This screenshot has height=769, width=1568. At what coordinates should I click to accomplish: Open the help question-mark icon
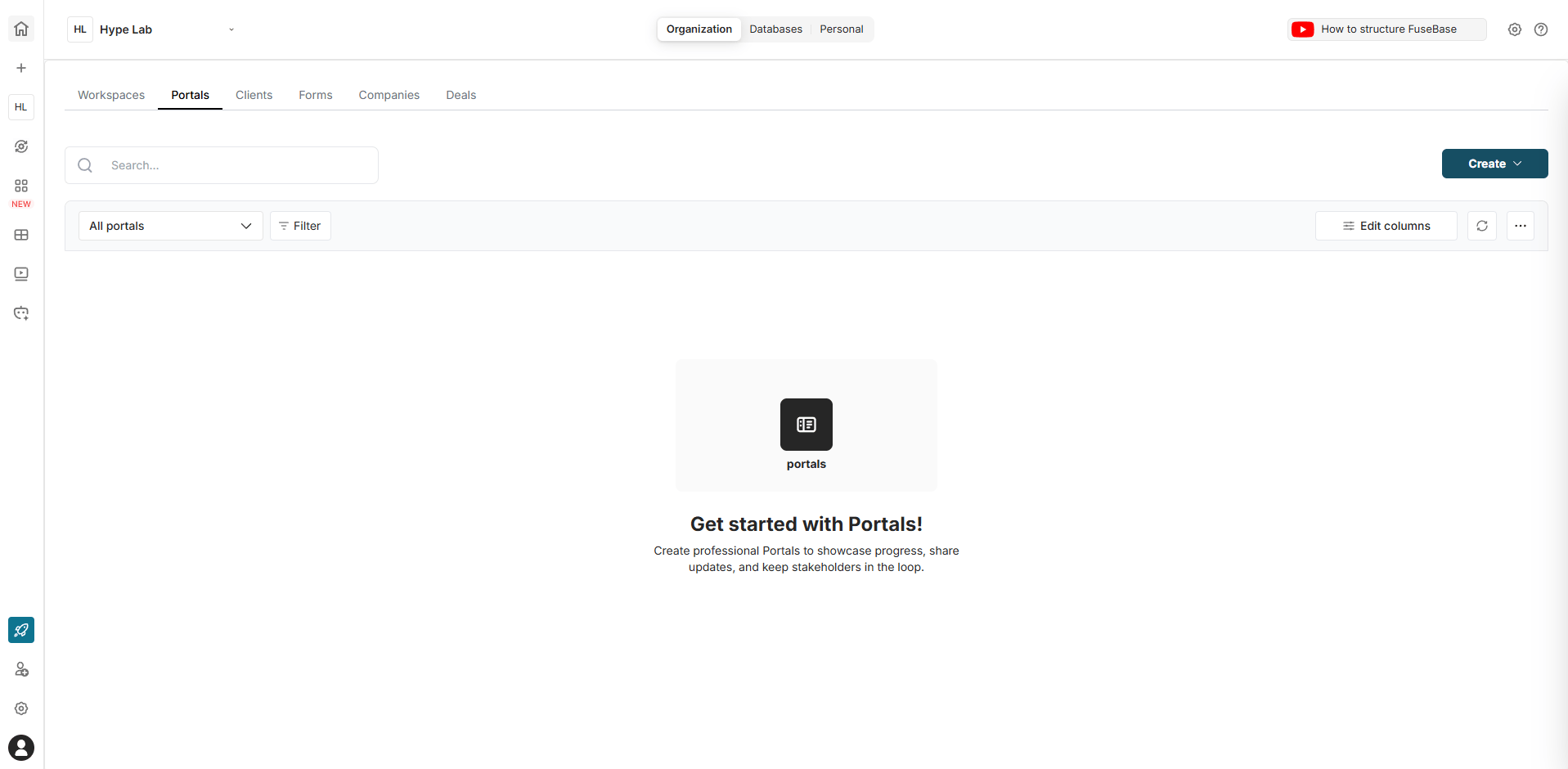pyautogui.click(x=1541, y=29)
